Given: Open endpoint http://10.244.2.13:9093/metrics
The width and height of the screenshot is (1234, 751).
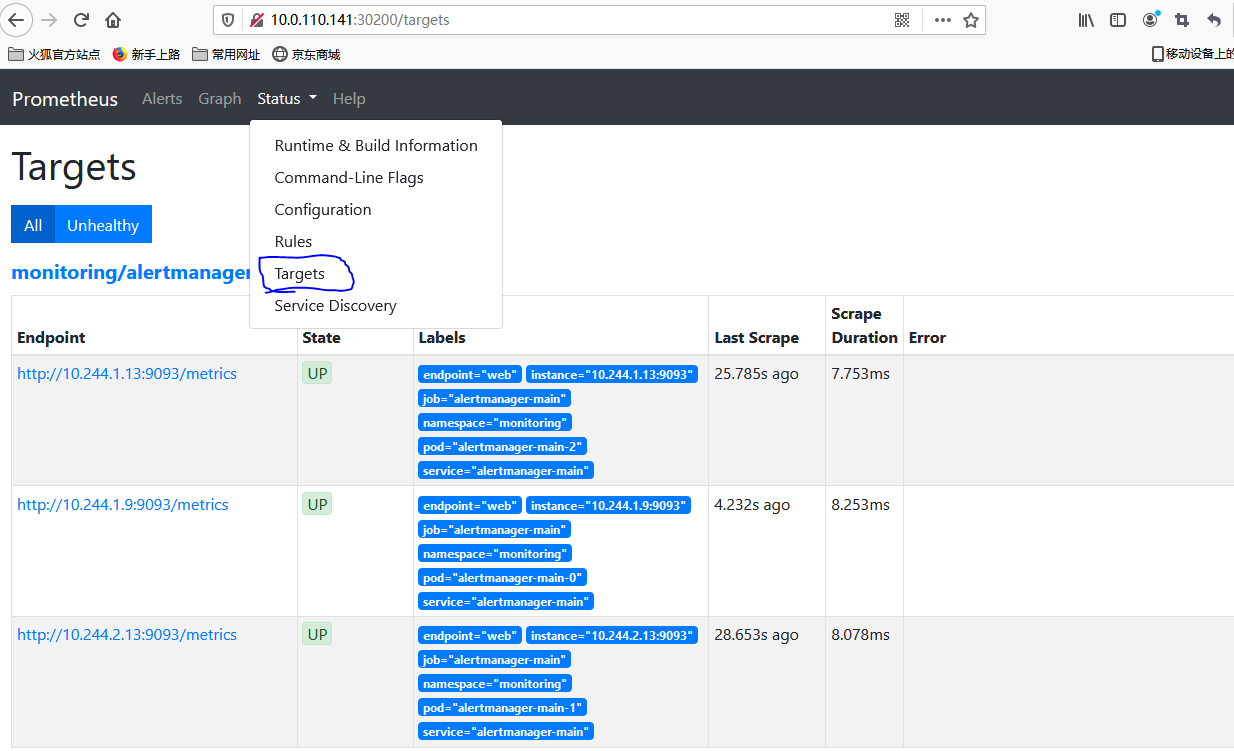Looking at the screenshot, I should [127, 635].
